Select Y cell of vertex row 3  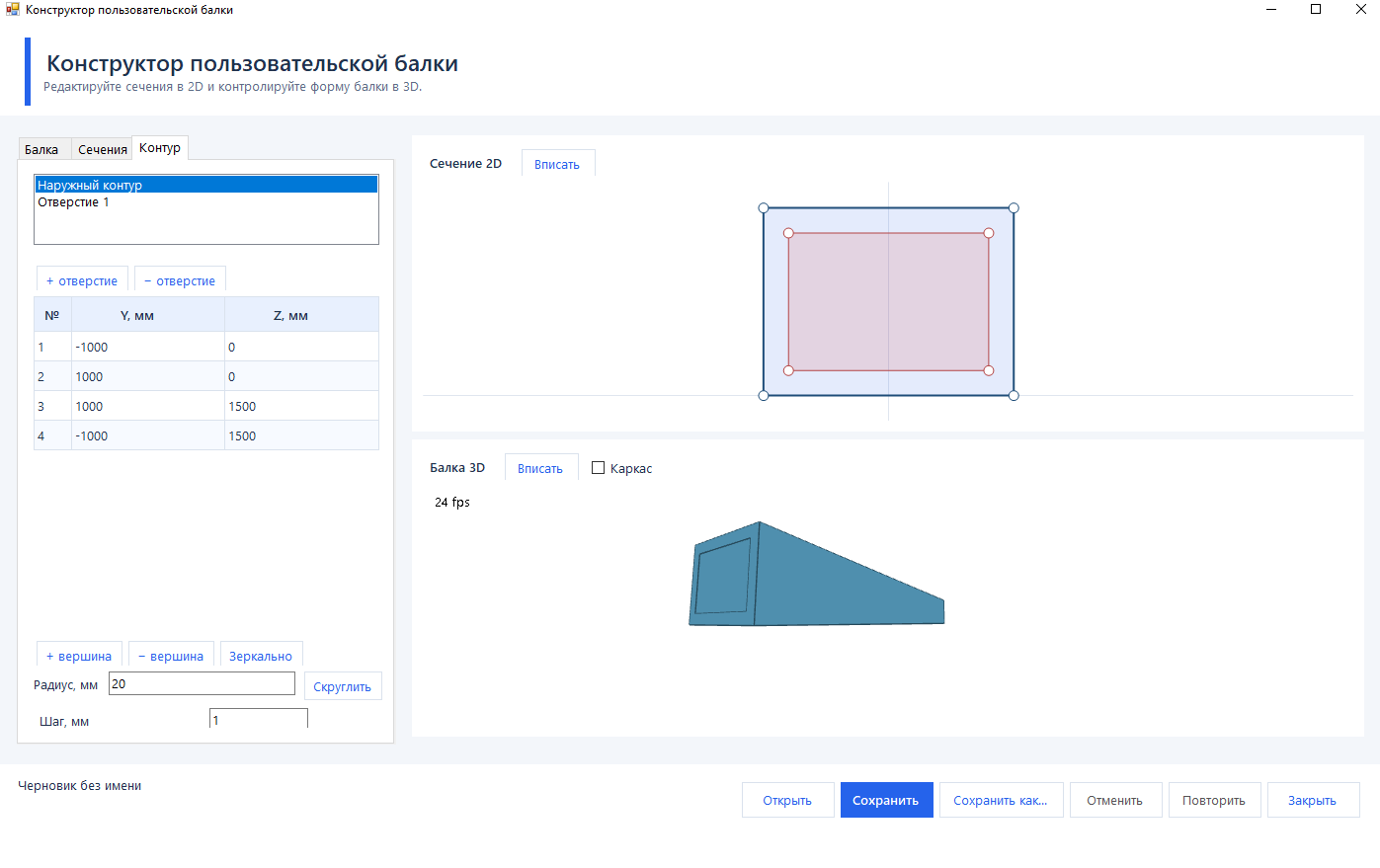(148, 406)
